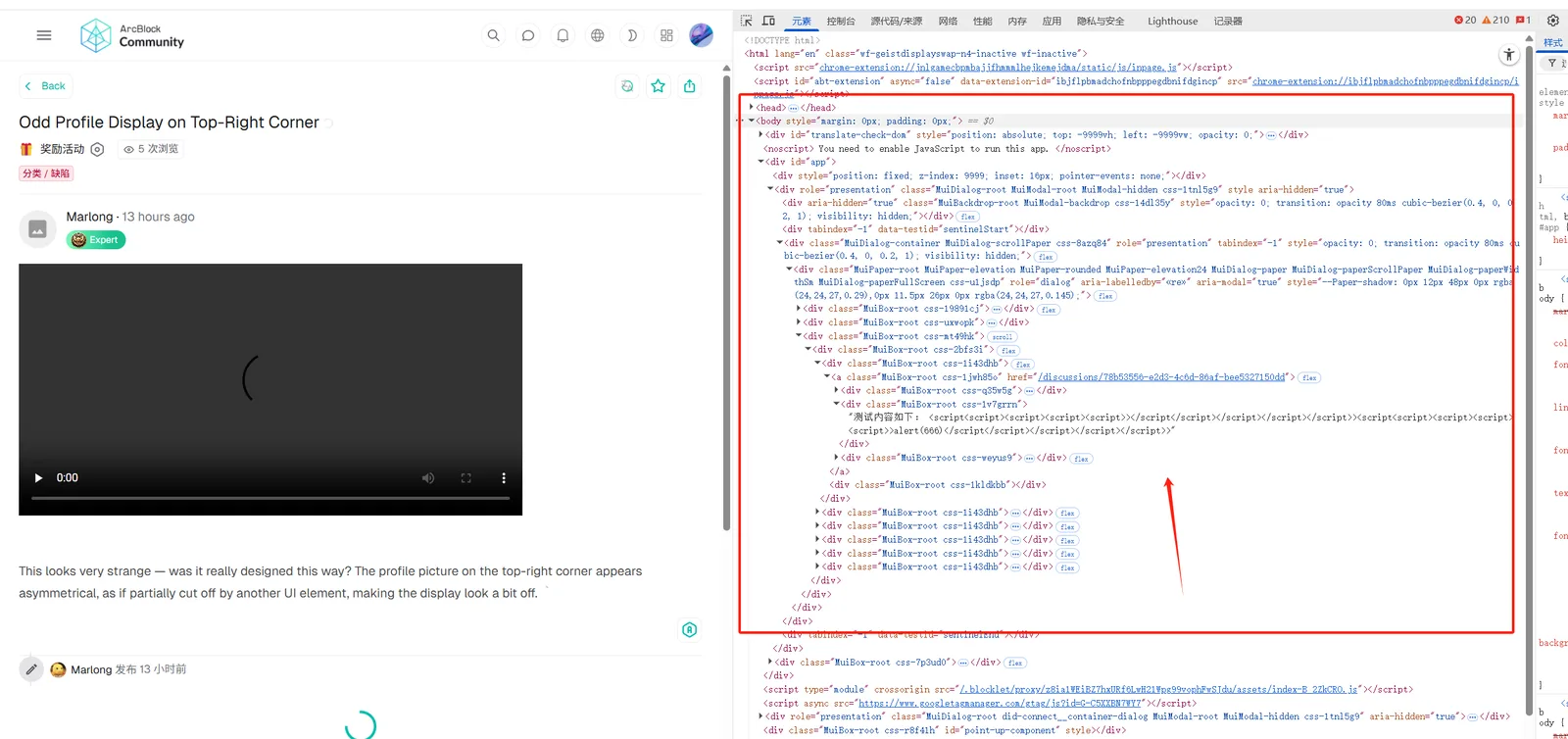Expand the css-19891cj div node
The width and height of the screenshot is (1568, 739).
[x=799, y=309]
